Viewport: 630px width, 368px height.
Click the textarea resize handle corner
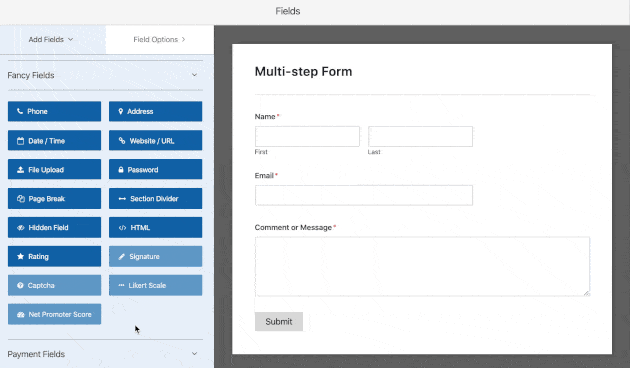(x=587, y=293)
